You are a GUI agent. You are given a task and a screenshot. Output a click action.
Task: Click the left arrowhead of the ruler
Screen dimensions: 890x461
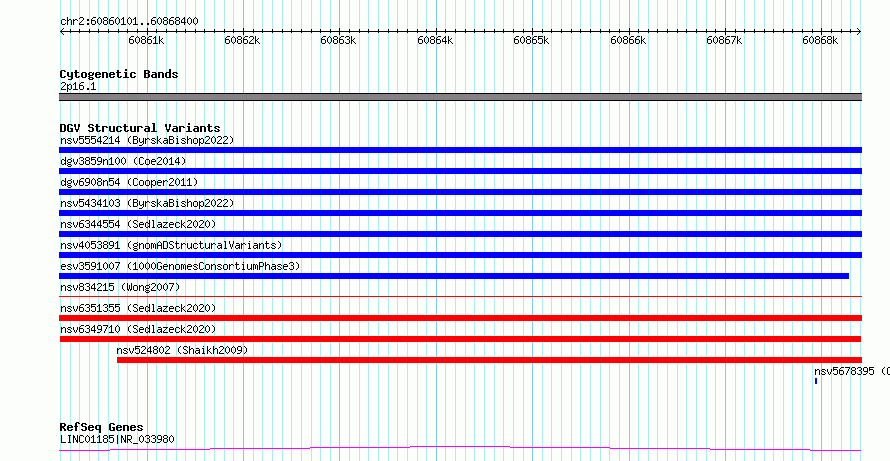click(x=62, y=32)
